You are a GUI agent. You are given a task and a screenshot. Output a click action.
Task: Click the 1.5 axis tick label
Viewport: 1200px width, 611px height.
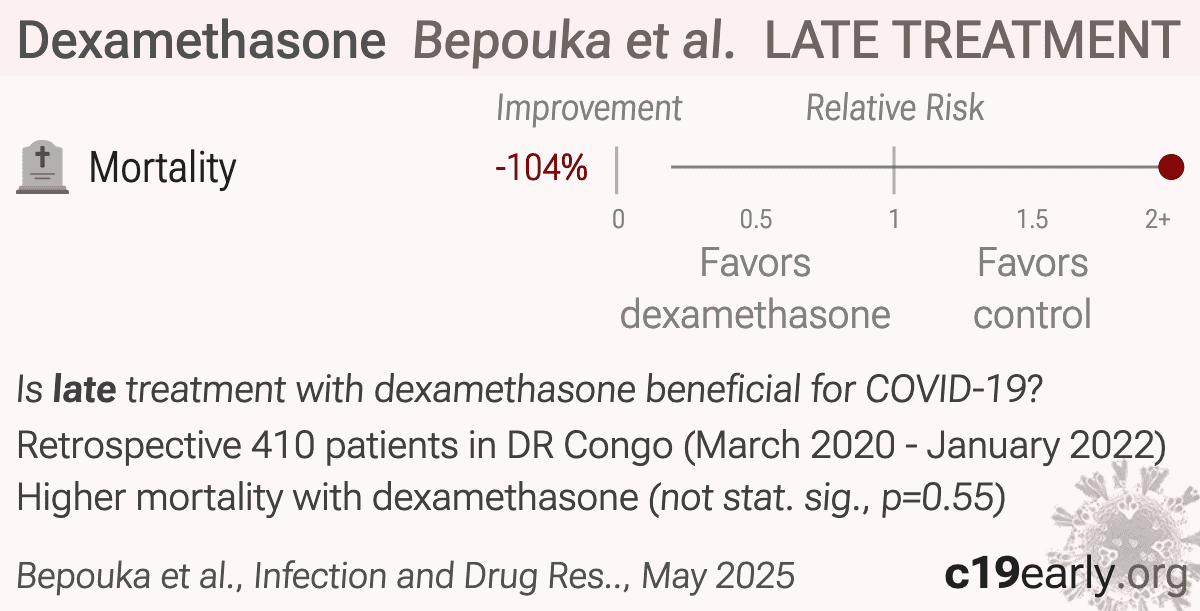(x=1032, y=219)
